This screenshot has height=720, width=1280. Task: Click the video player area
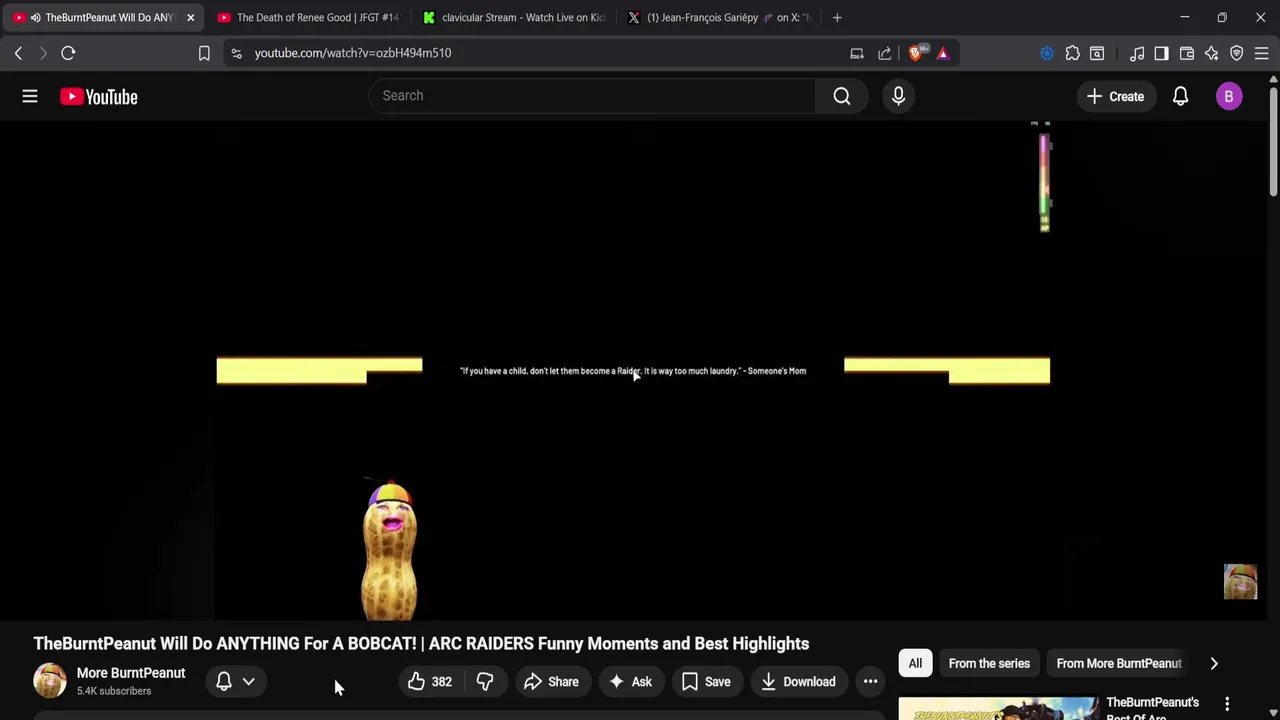pyautogui.click(x=633, y=370)
